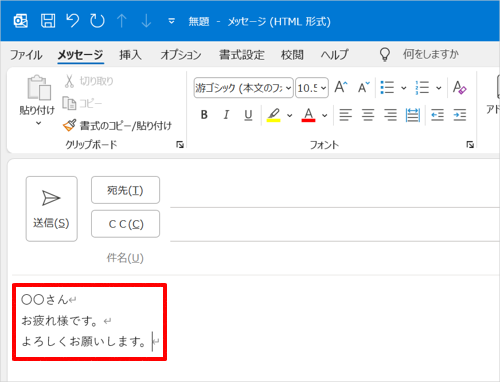This screenshot has width=500, height=382.
Task: Click 切り取り scissors button
Action: (x=88, y=81)
